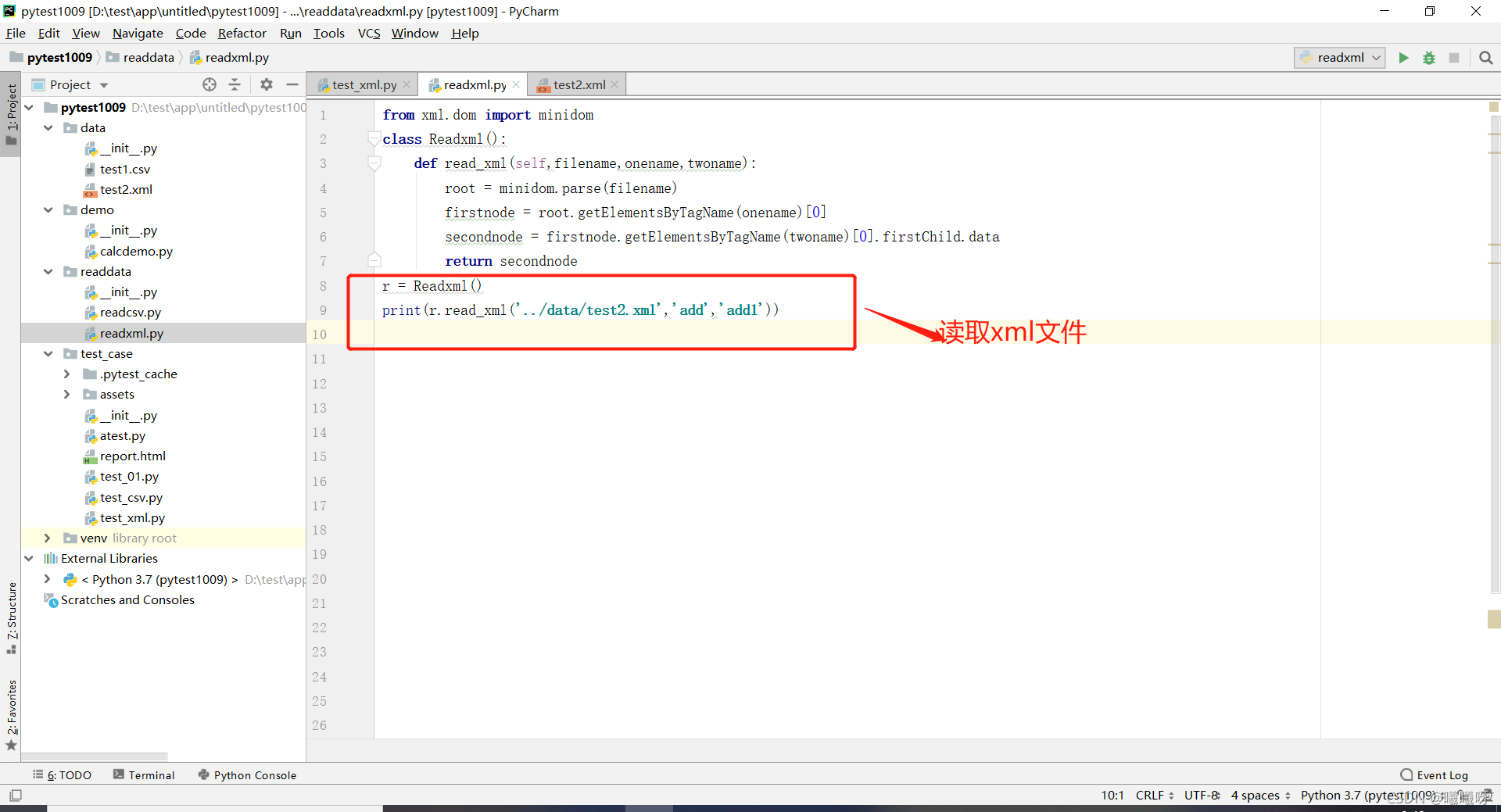
Task: Collapse the test_case folder
Action: click(48, 353)
